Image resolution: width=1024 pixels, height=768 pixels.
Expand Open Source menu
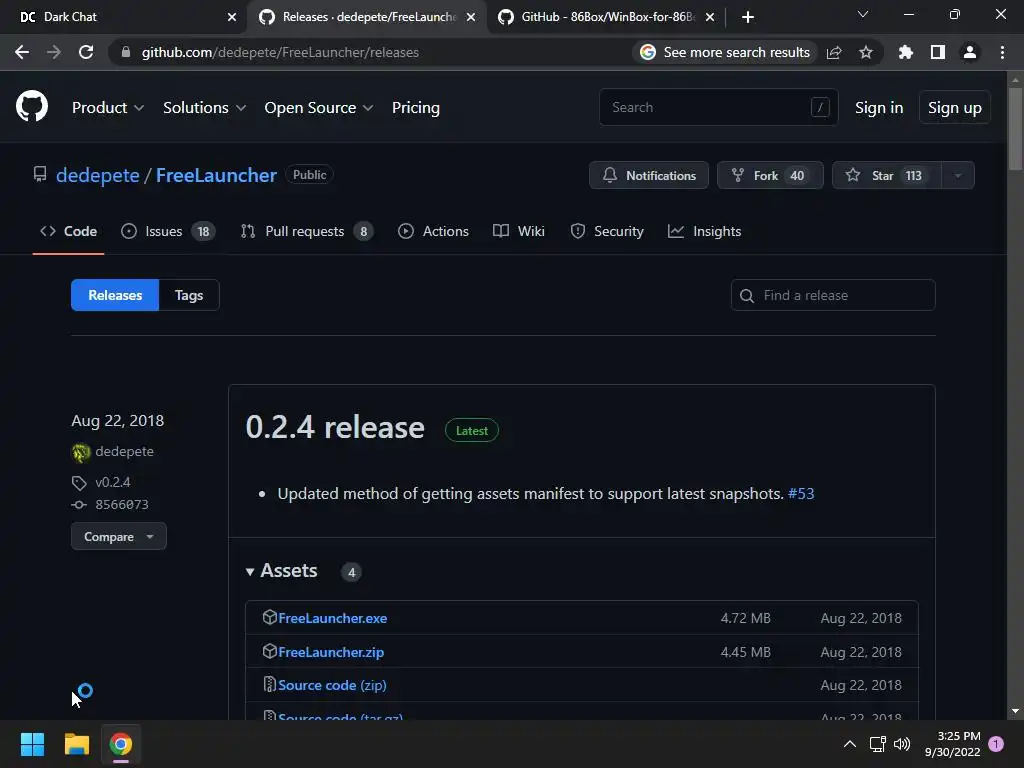tap(319, 108)
